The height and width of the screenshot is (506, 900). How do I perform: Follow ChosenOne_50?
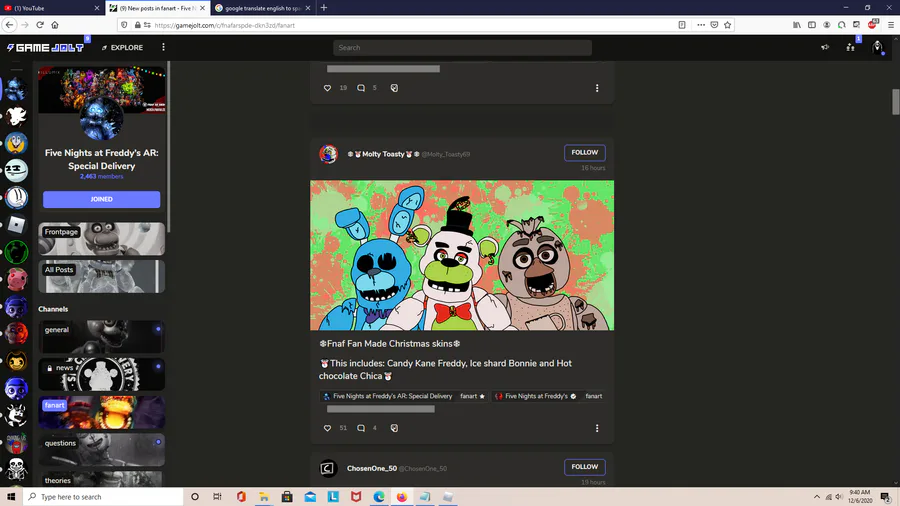point(584,467)
